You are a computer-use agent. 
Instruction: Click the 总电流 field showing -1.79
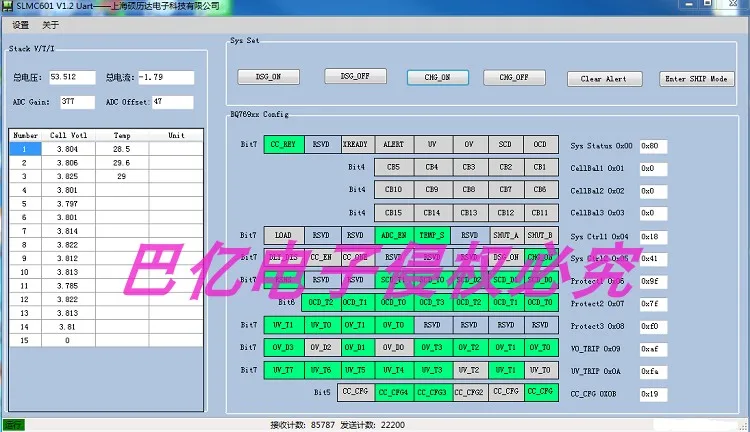166,78
